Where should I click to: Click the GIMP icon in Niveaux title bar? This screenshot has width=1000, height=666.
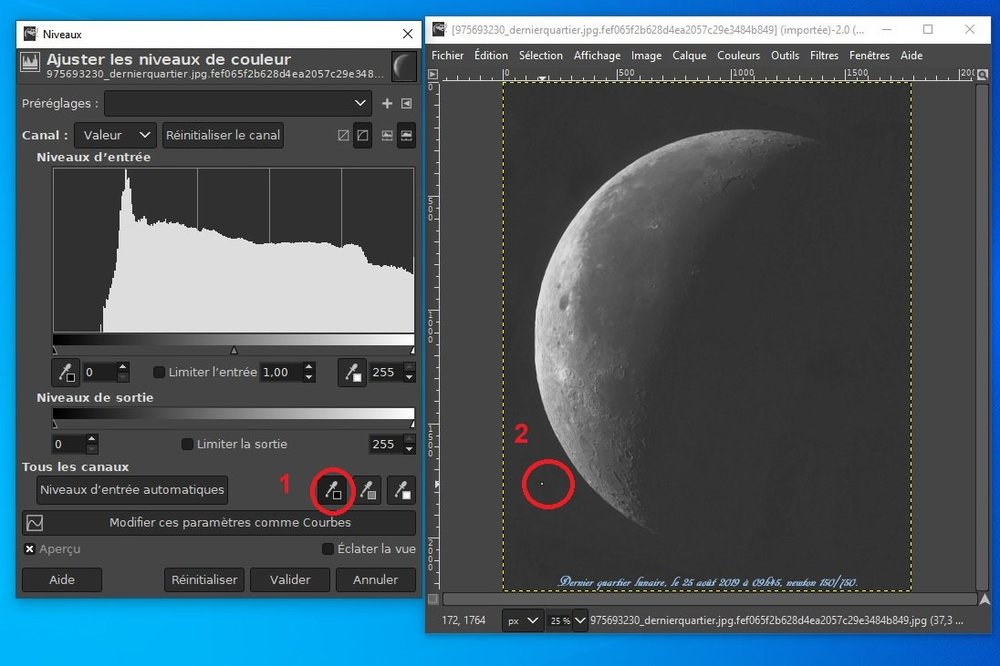click(x=30, y=34)
